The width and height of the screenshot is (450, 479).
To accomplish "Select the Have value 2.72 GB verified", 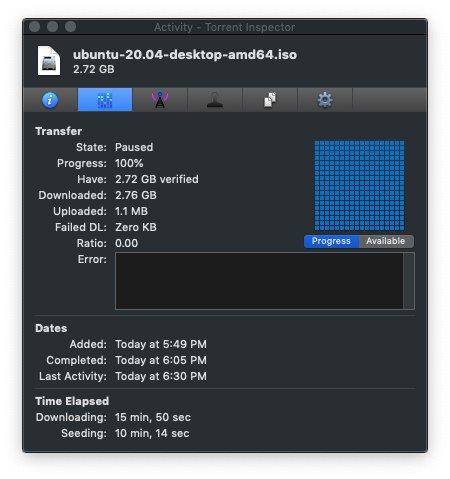I will tap(157, 179).
